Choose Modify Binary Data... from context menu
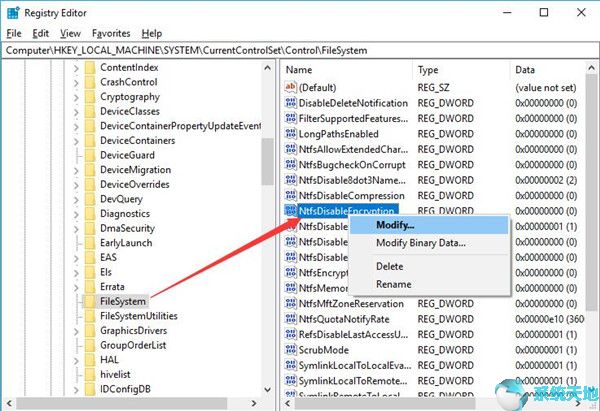Screen dimensions: 600x411 [x=429, y=243]
